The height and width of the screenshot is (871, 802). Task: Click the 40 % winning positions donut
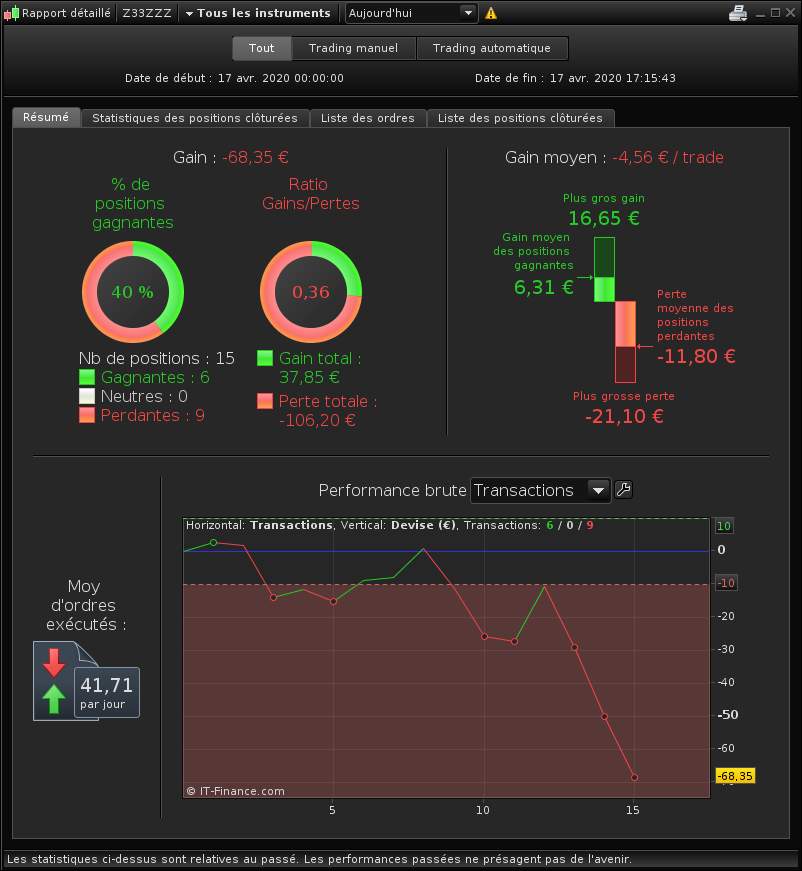pos(133,292)
